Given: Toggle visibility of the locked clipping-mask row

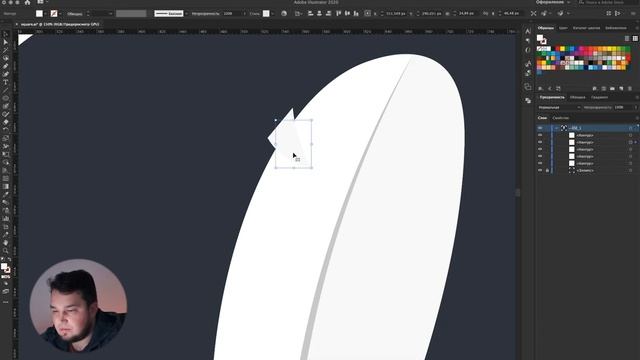Looking at the screenshot, I should point(540,170).
